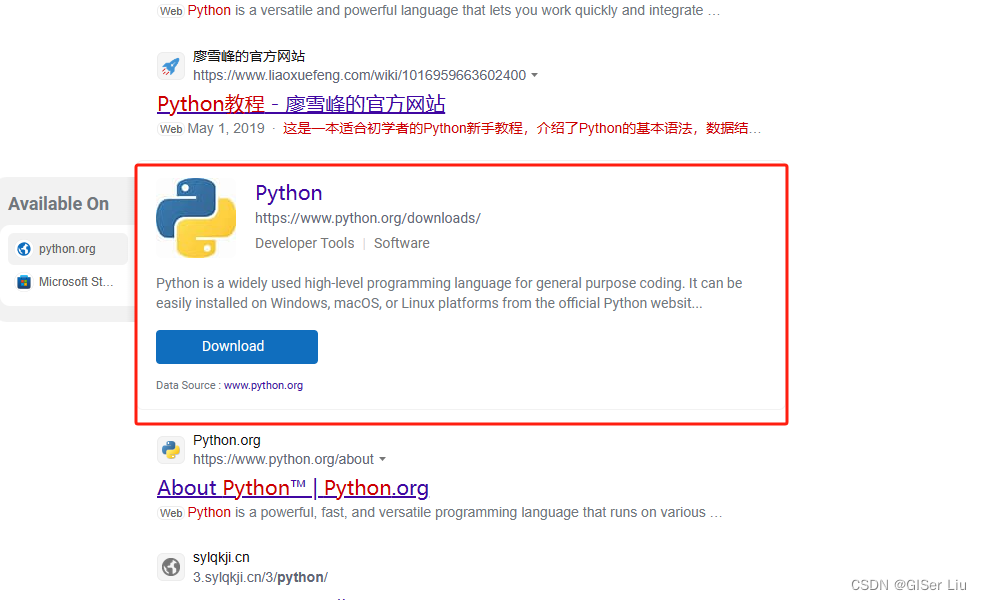
Task: Click the 廖雪峰的官方网站 site name
Action: point(249,56)
